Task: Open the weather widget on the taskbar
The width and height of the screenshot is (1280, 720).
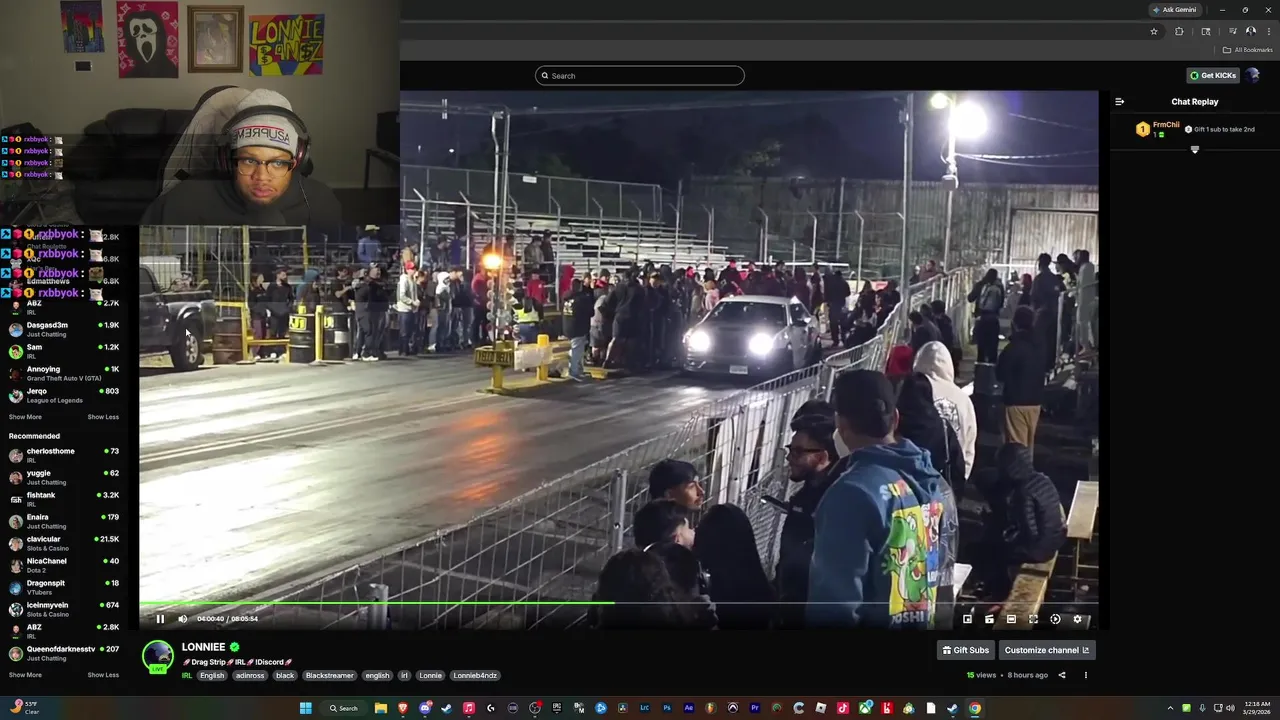Action: [x=24, y=708]
